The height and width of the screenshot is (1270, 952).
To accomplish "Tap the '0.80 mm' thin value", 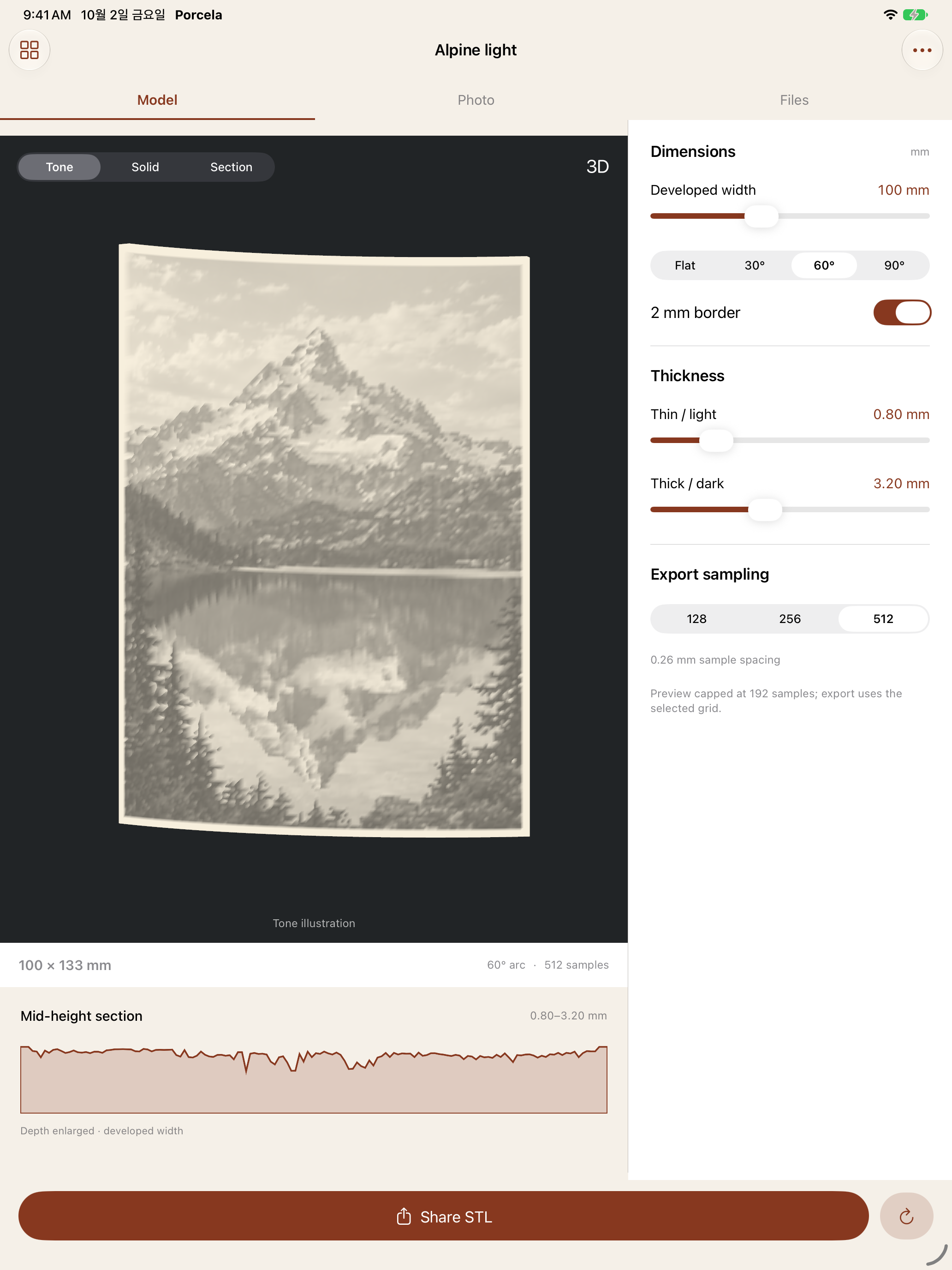I will pyautogui.click(x=901, y=414).
